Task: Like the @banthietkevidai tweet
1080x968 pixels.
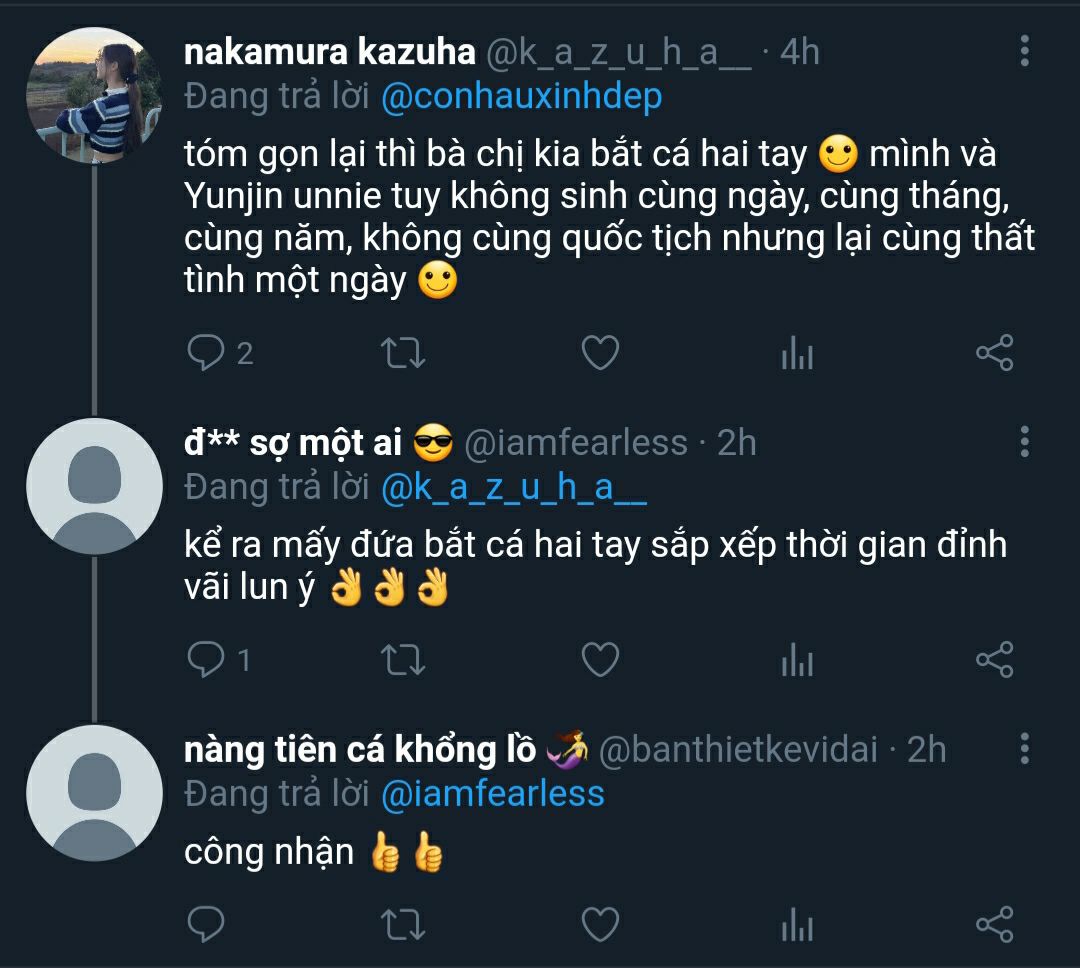Action: point(600,923)
